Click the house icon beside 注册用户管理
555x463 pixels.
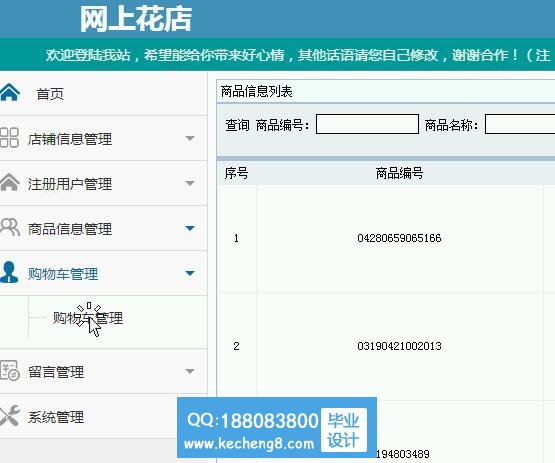click(10, 183)
